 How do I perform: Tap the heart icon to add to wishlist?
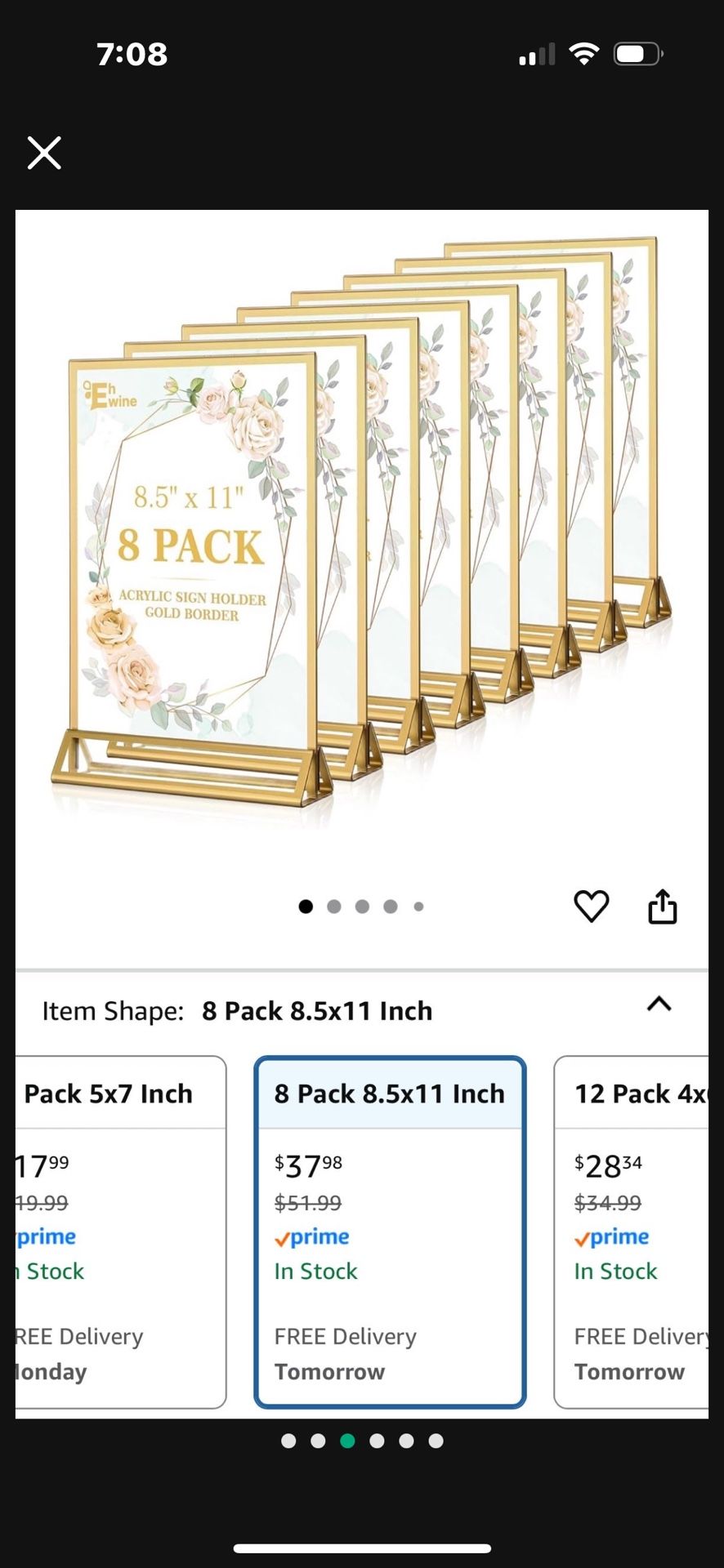(x=592, y=906)
